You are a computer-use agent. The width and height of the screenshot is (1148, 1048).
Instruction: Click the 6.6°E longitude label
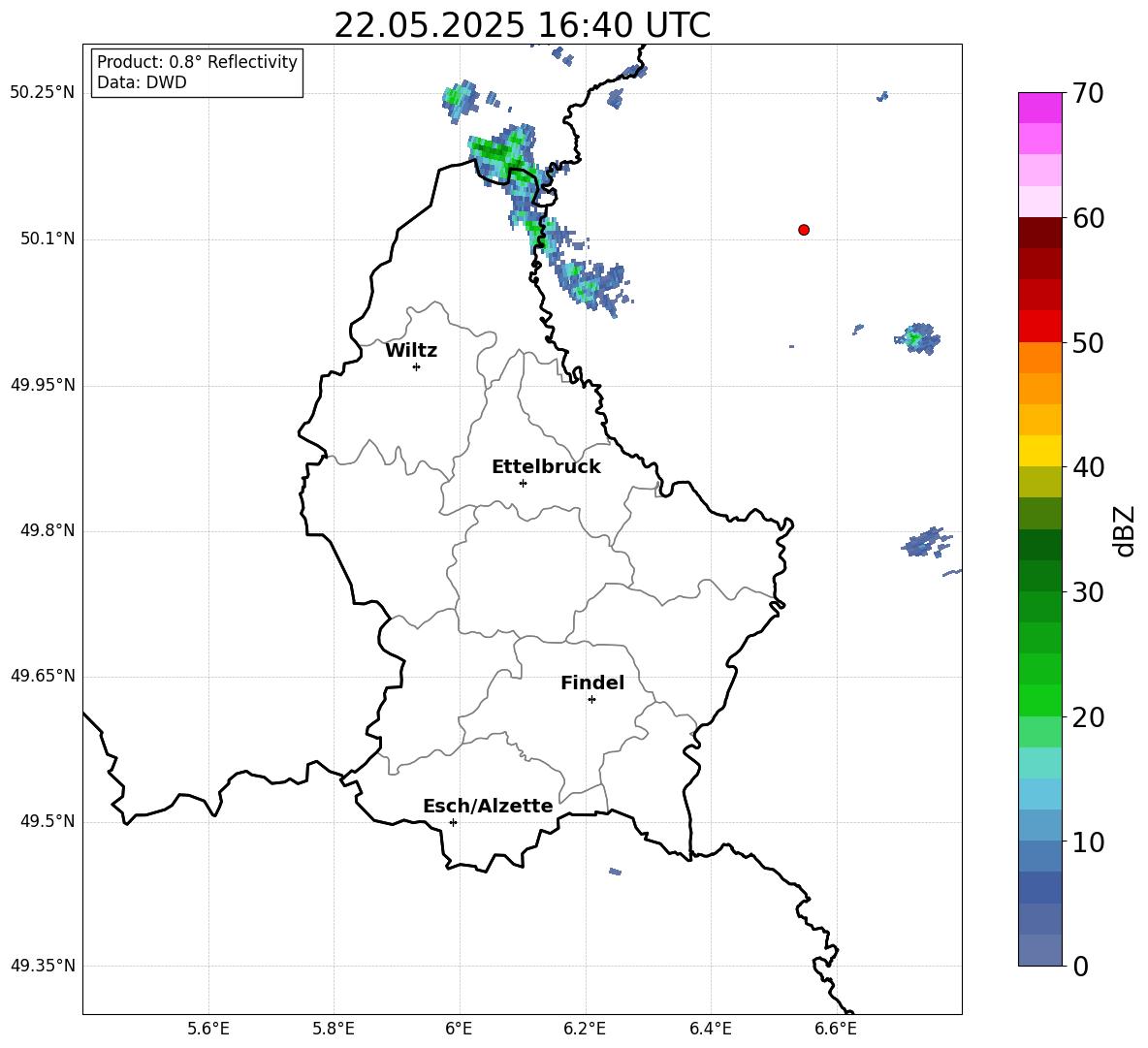tap(836, 1029)
